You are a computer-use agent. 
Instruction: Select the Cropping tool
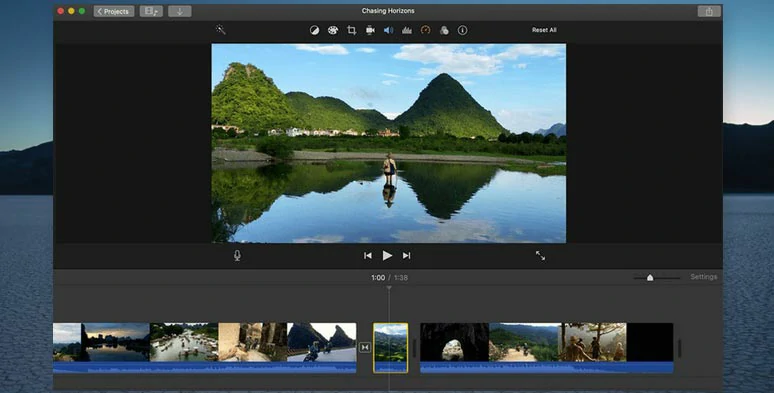point(351,30)
